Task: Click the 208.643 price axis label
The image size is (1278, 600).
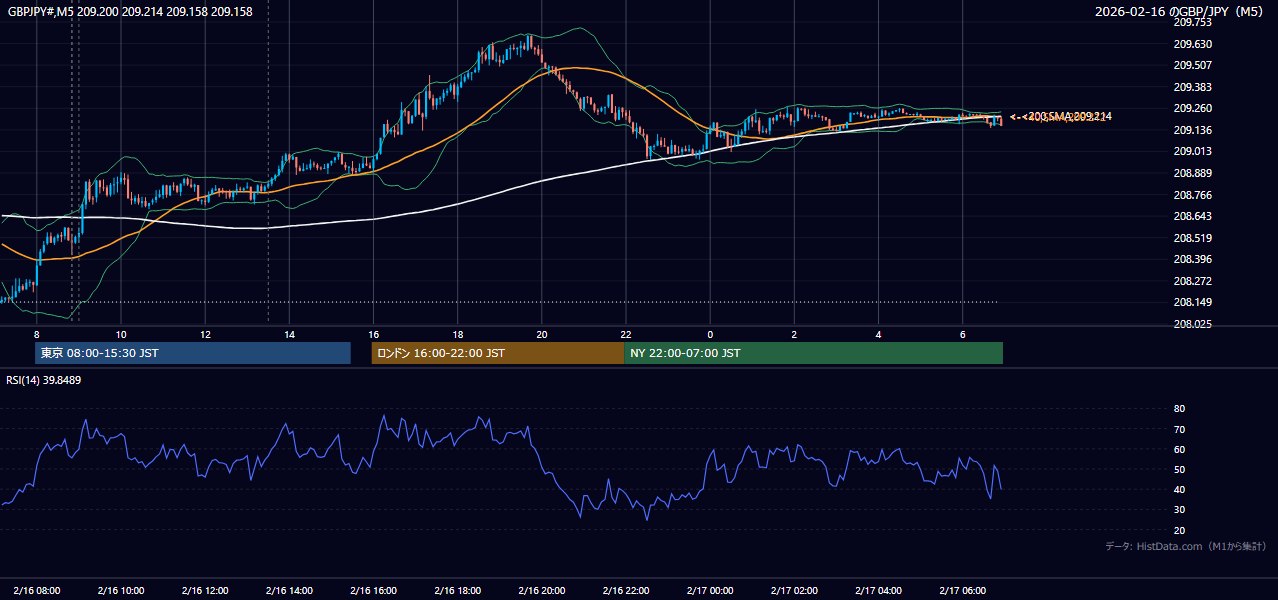Action: [x=1192, y=216]
